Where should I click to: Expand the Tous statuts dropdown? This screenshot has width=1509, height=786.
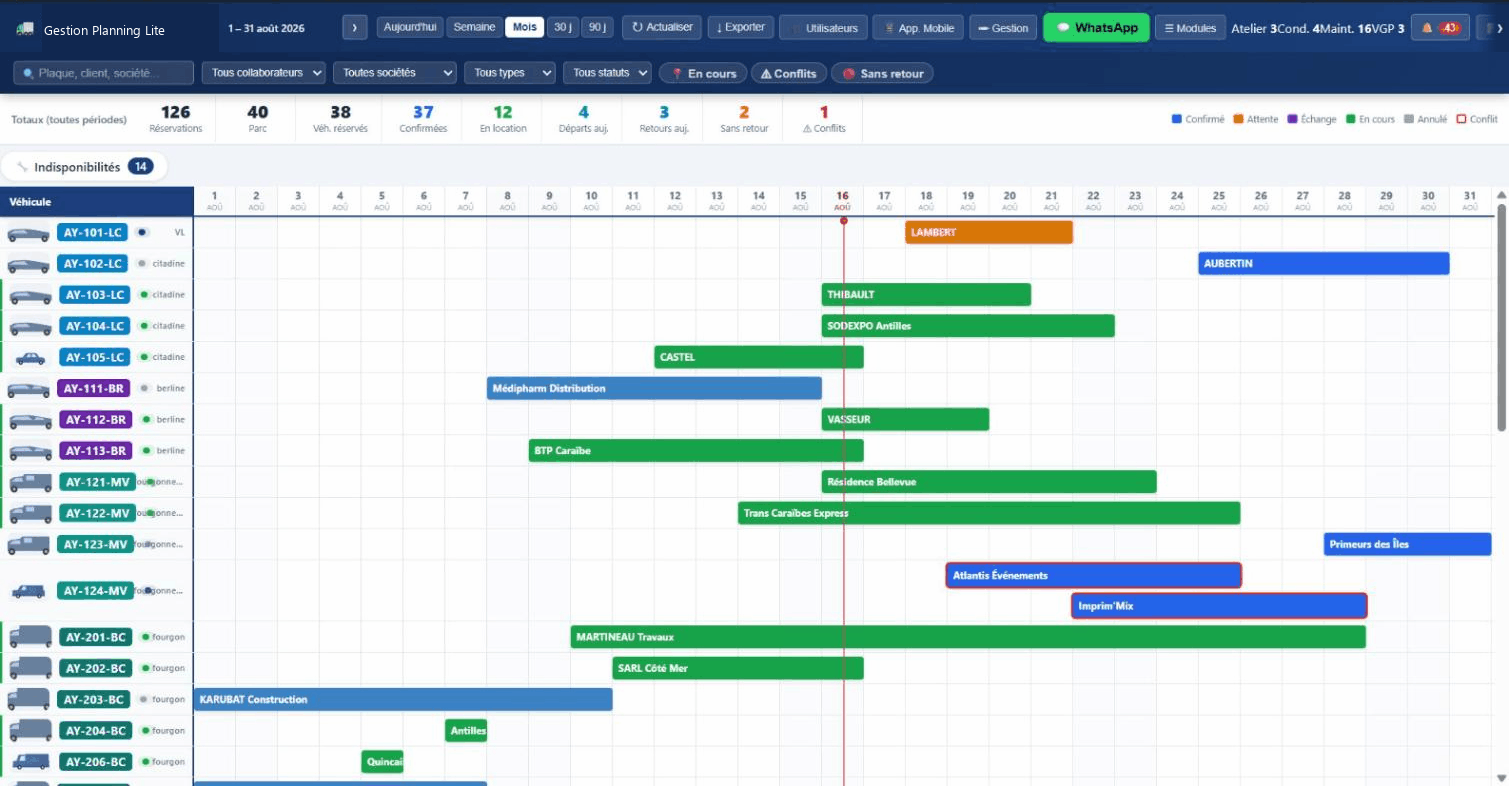(x=607, y=73)
